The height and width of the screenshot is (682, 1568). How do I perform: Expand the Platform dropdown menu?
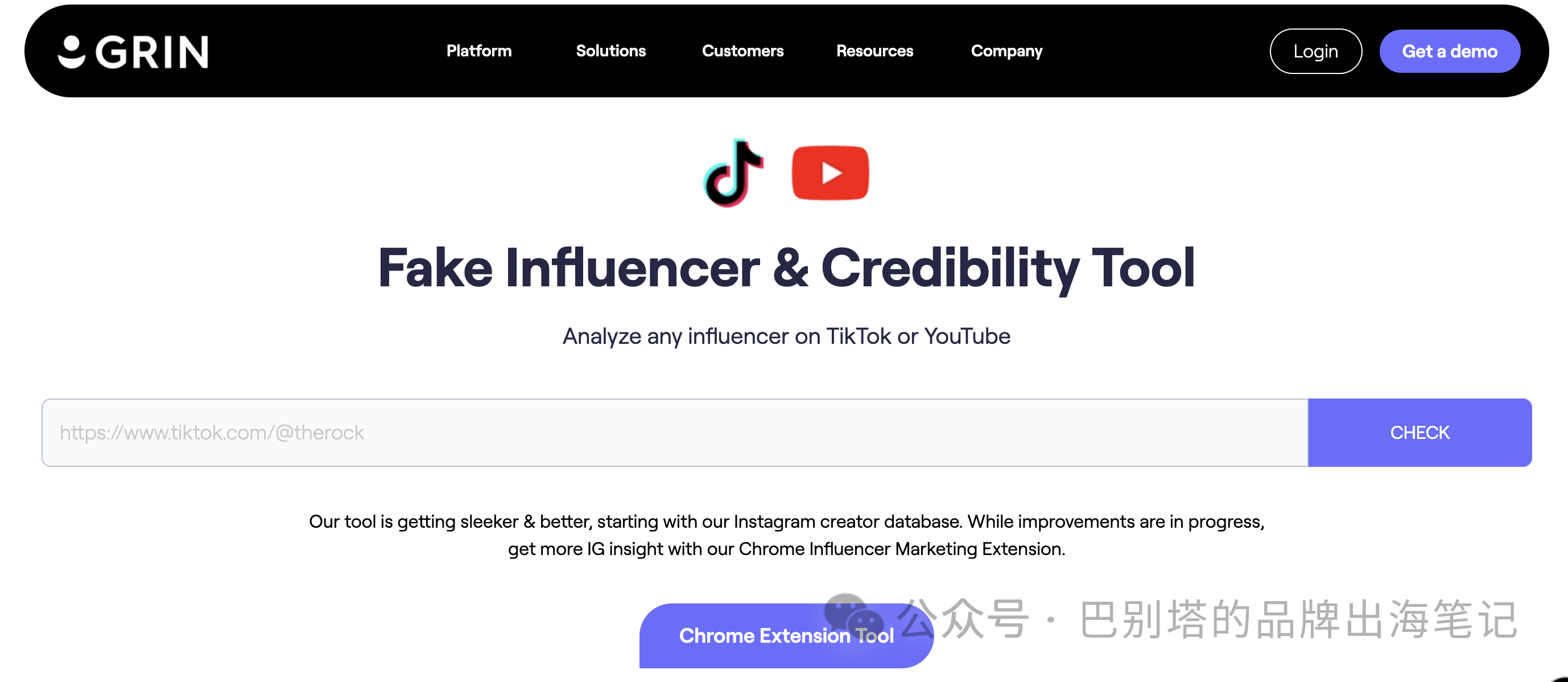(478, 51)
